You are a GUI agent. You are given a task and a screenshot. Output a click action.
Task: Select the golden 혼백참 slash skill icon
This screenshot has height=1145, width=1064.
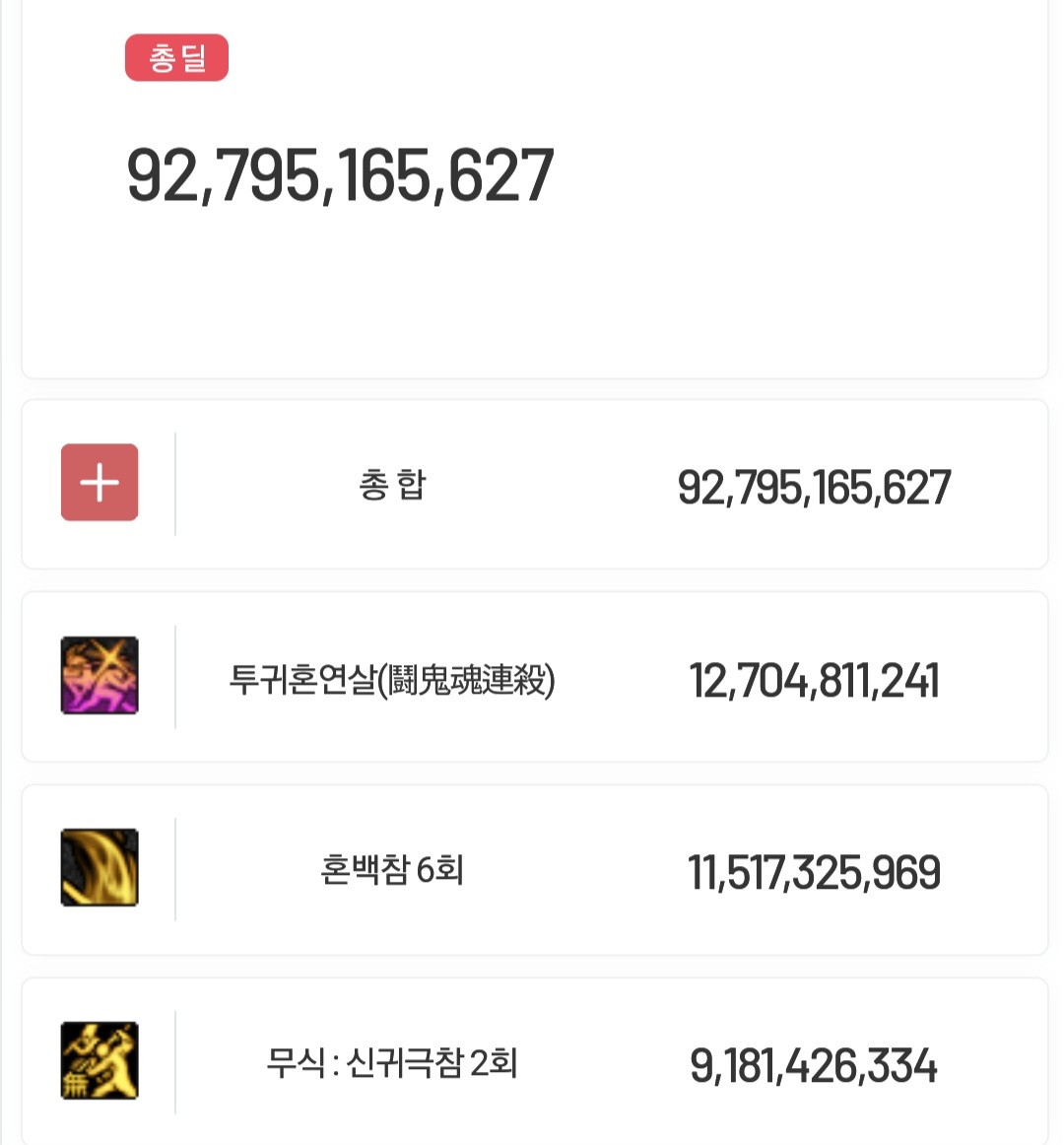coord(100,867)
